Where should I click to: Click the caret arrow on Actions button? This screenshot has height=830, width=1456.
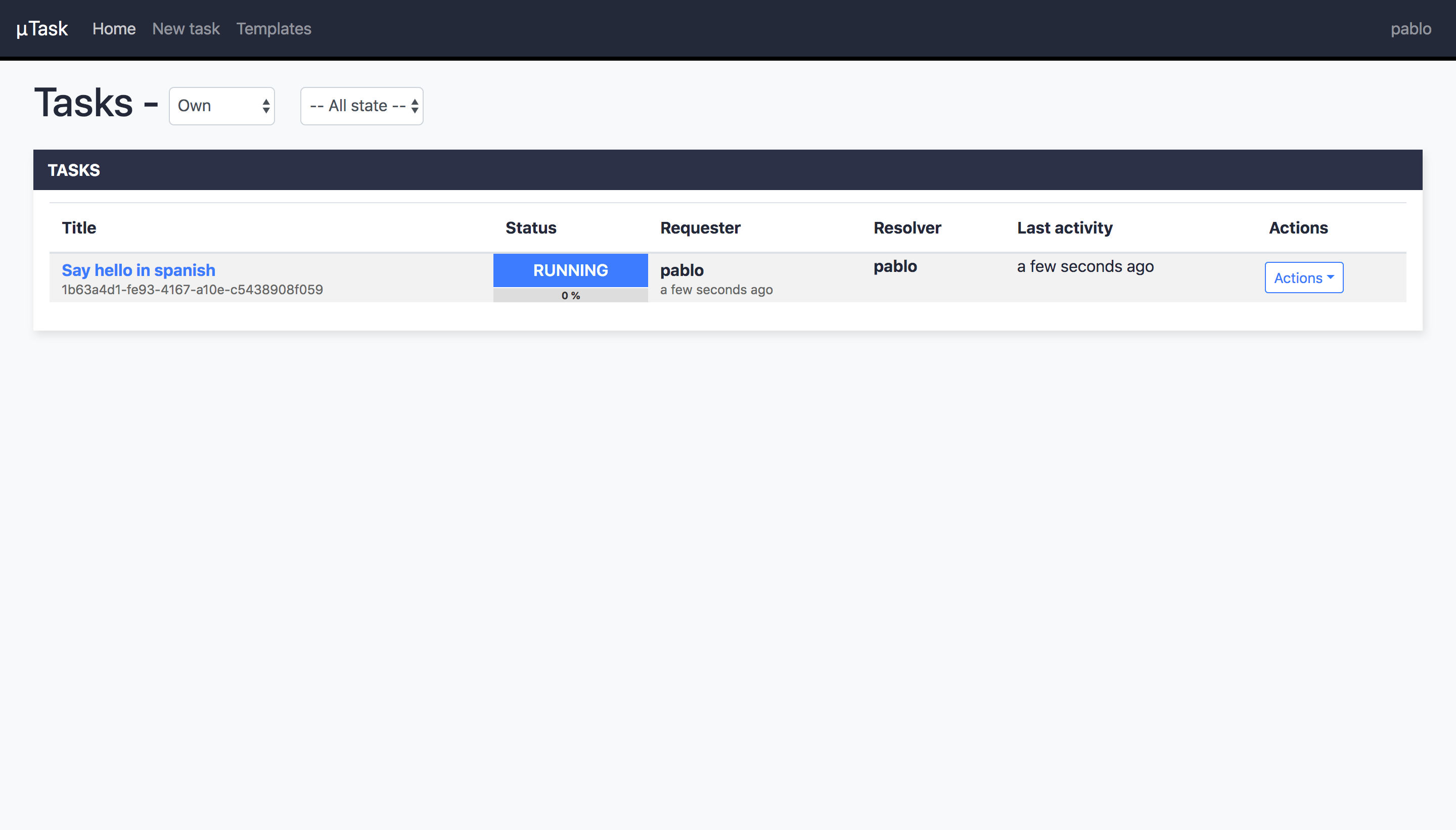[1331, 277]
